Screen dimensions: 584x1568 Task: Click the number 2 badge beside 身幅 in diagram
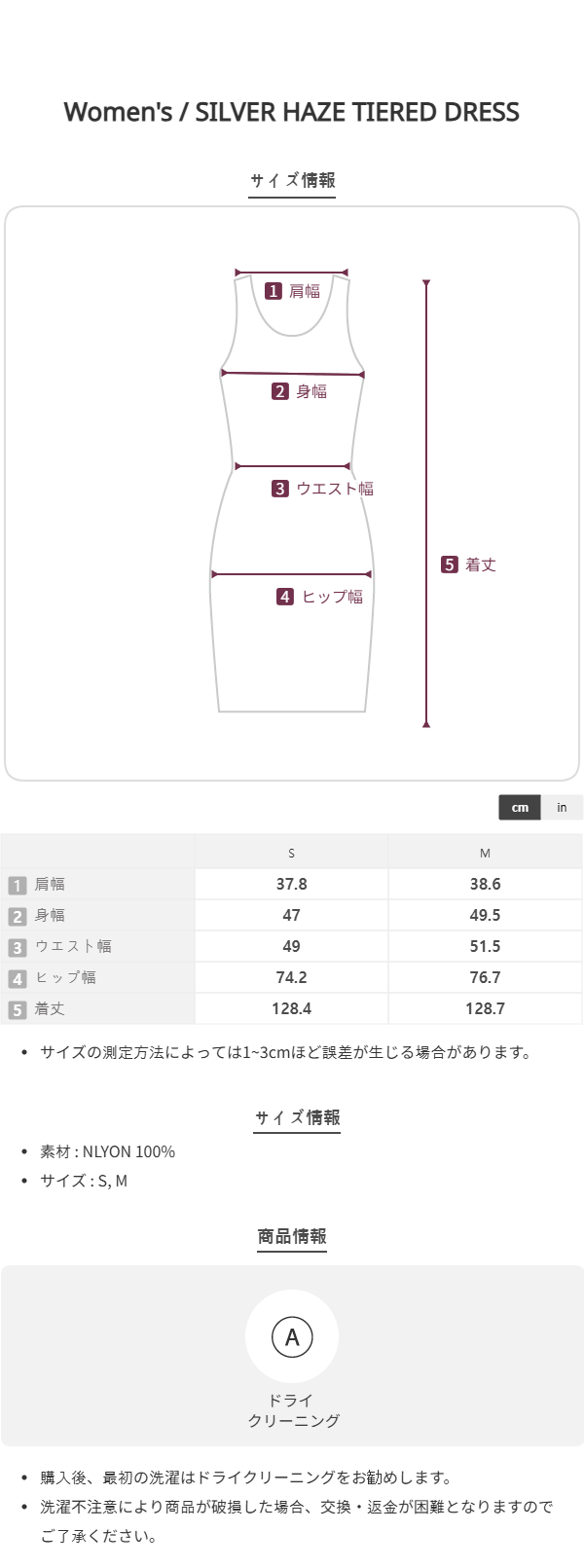click(x=280, y=391)
